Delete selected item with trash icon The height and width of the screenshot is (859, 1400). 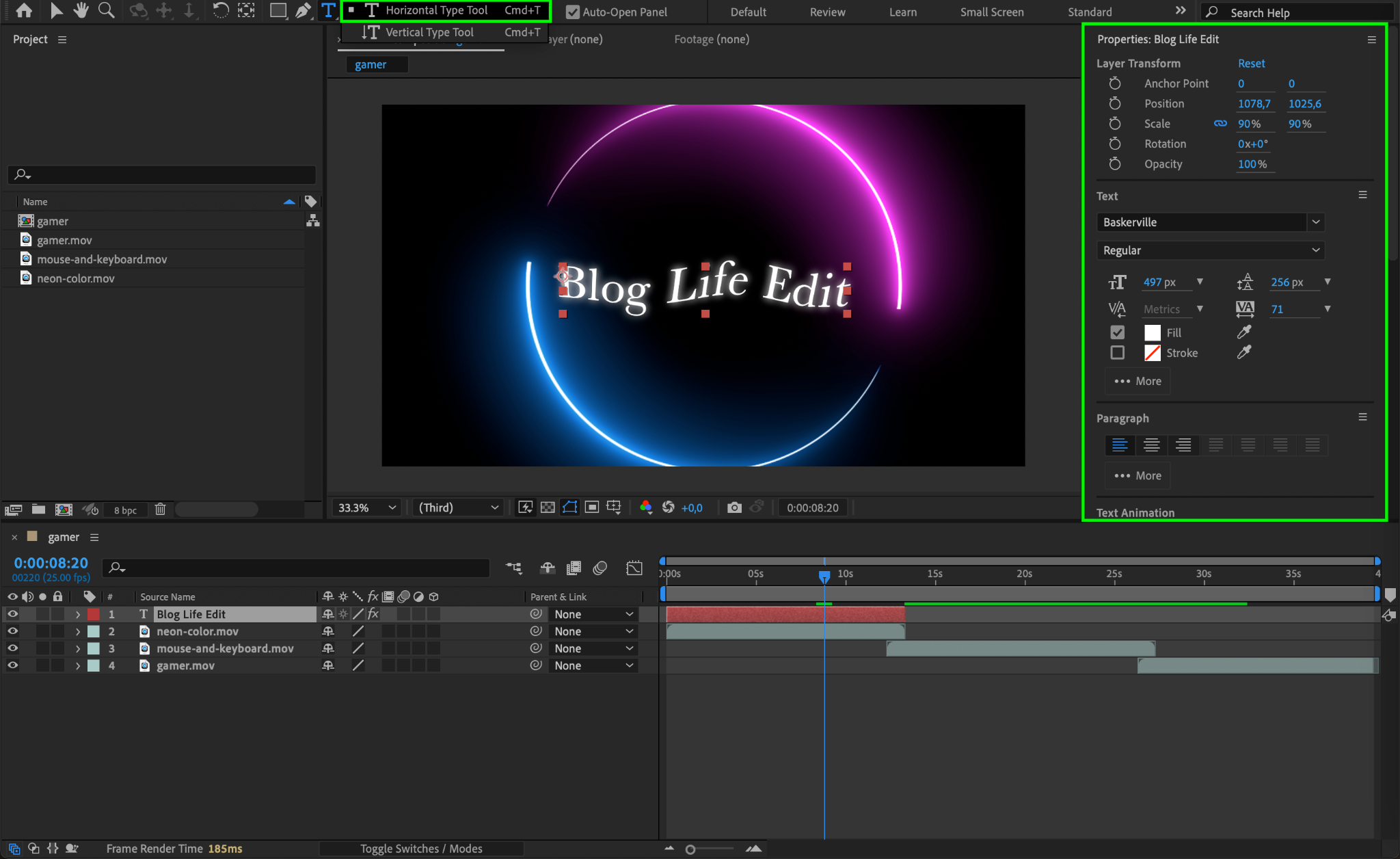point(160,510)
